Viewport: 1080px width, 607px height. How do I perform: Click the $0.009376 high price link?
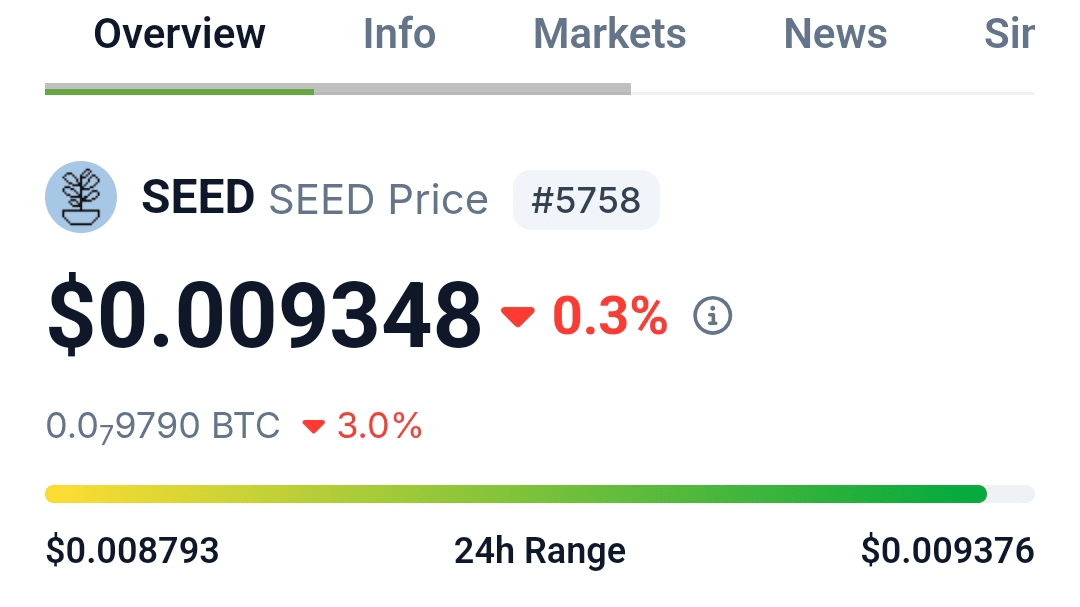click(x=948, y=550)
